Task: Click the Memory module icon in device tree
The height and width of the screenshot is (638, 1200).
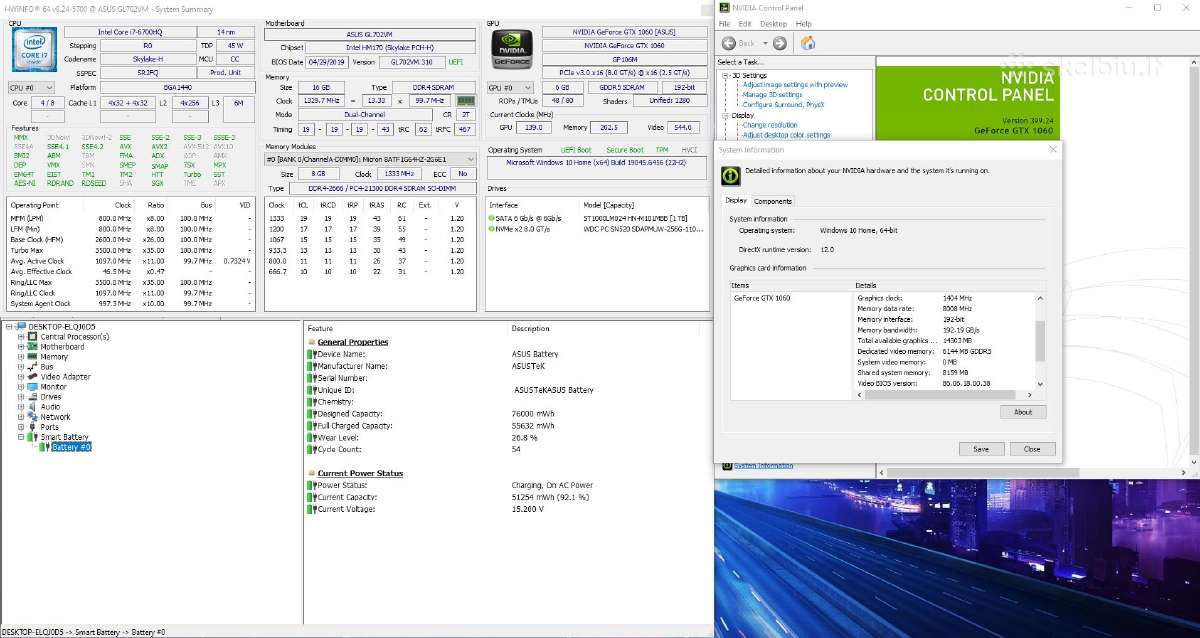Action: tap(33, 357)
